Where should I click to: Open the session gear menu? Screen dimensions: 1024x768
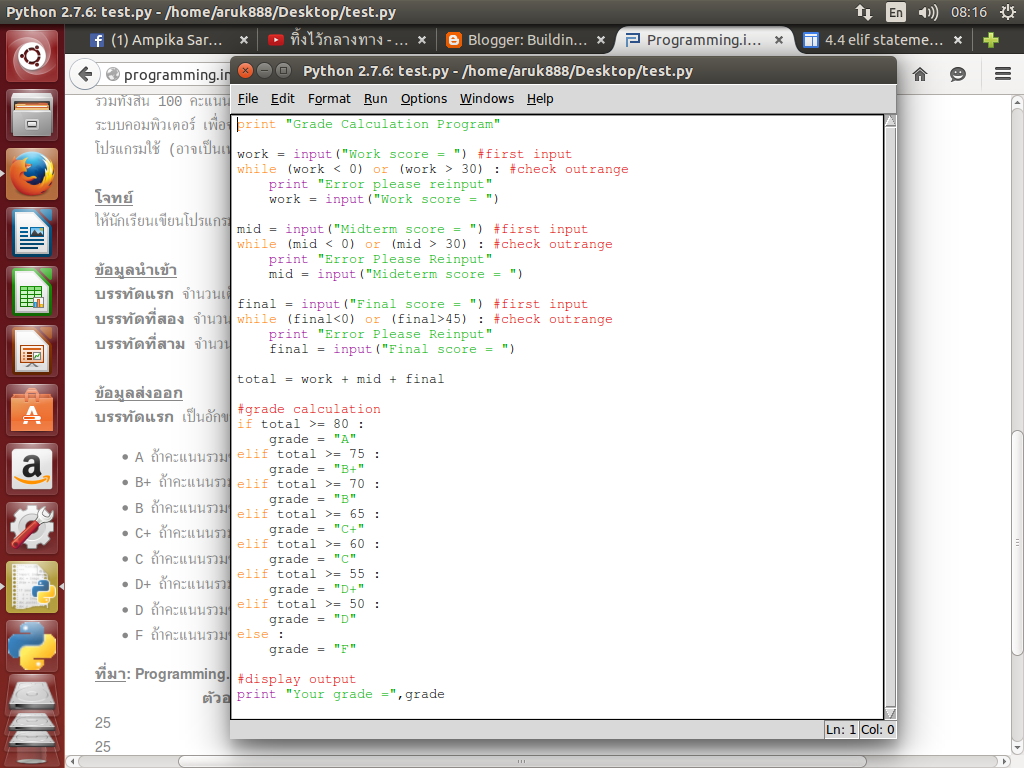pyautogui.click(x=1008, y=13)
